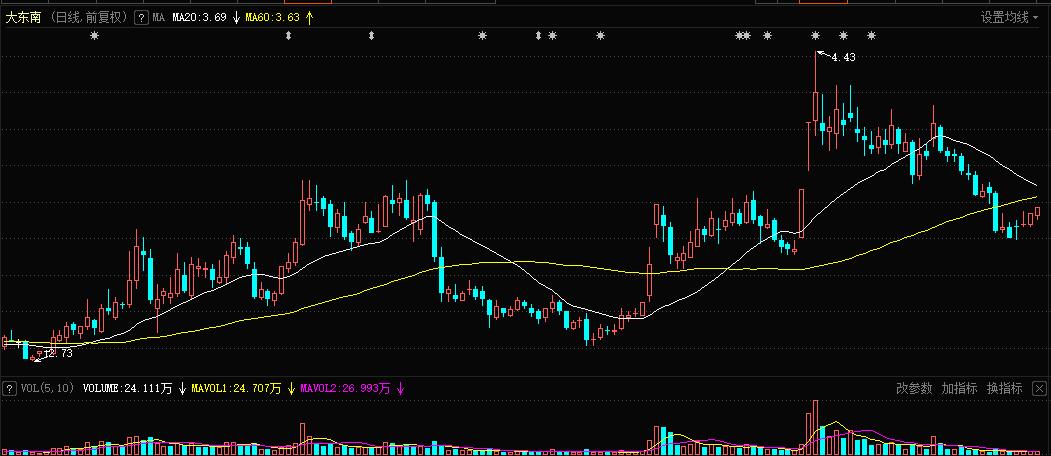Click the VOLUME:24.111万 value
This screenshot has width=1051, height=456.
coord(127,388)
